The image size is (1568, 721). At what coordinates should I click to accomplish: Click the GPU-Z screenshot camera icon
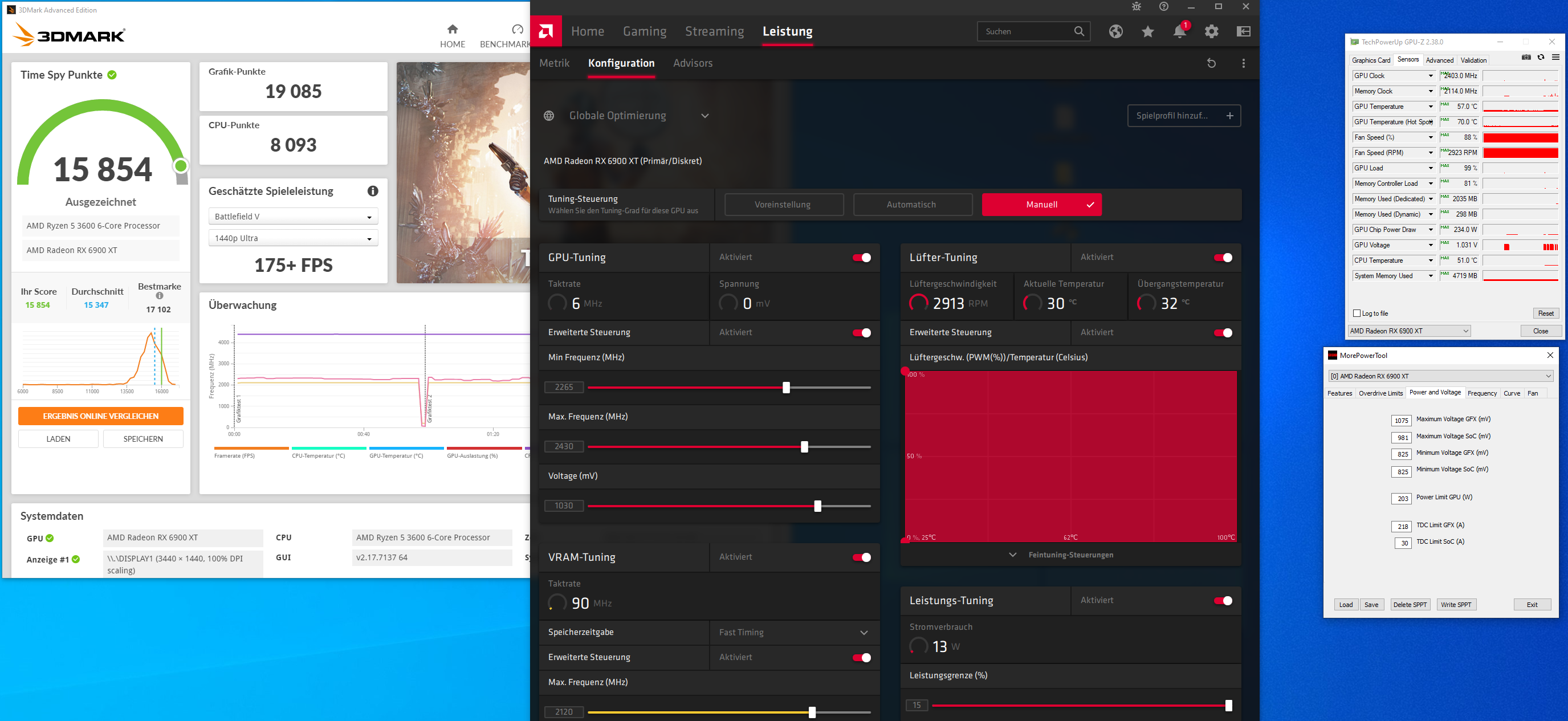(x=1526, y=57)
